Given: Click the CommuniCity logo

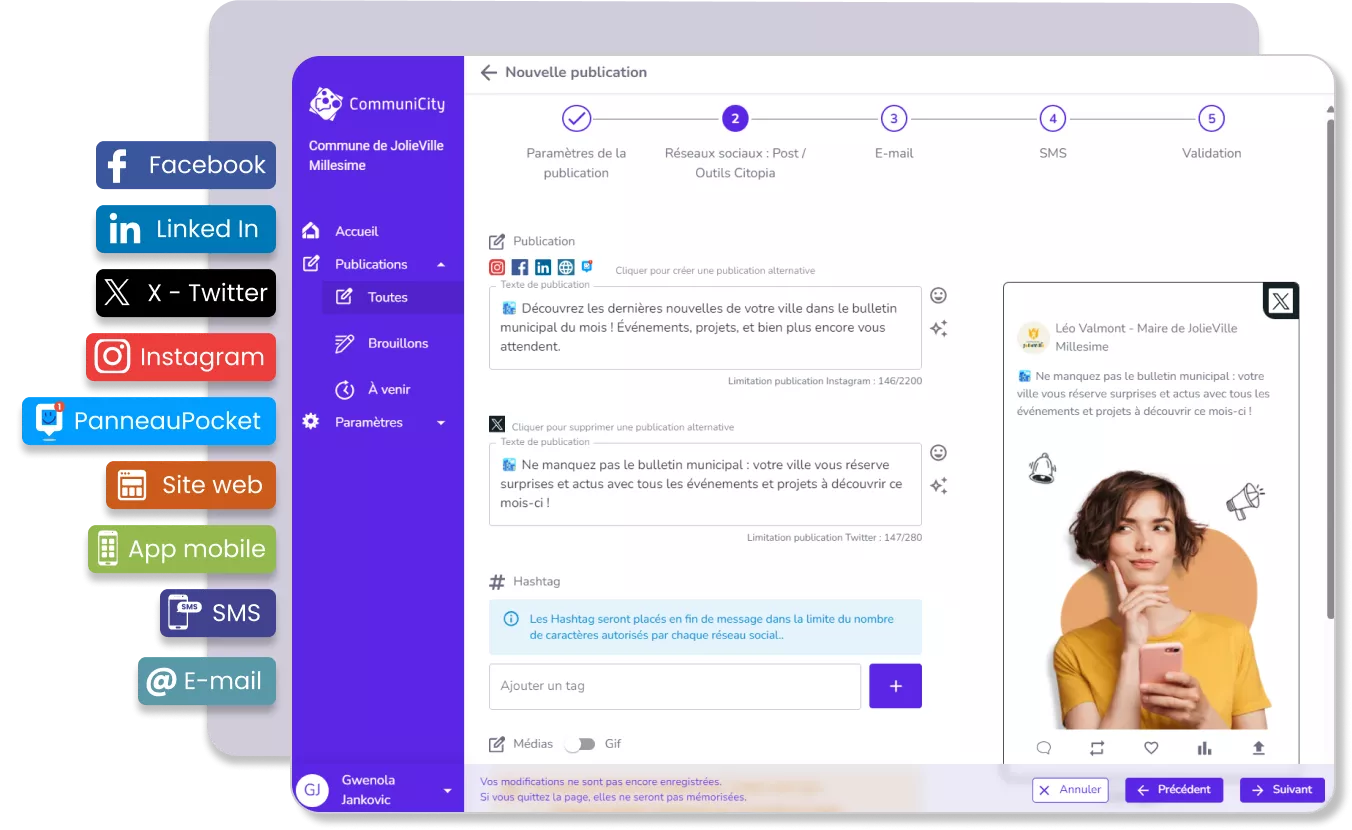Looking at the screenshot, I should click(x=377, y=103).
